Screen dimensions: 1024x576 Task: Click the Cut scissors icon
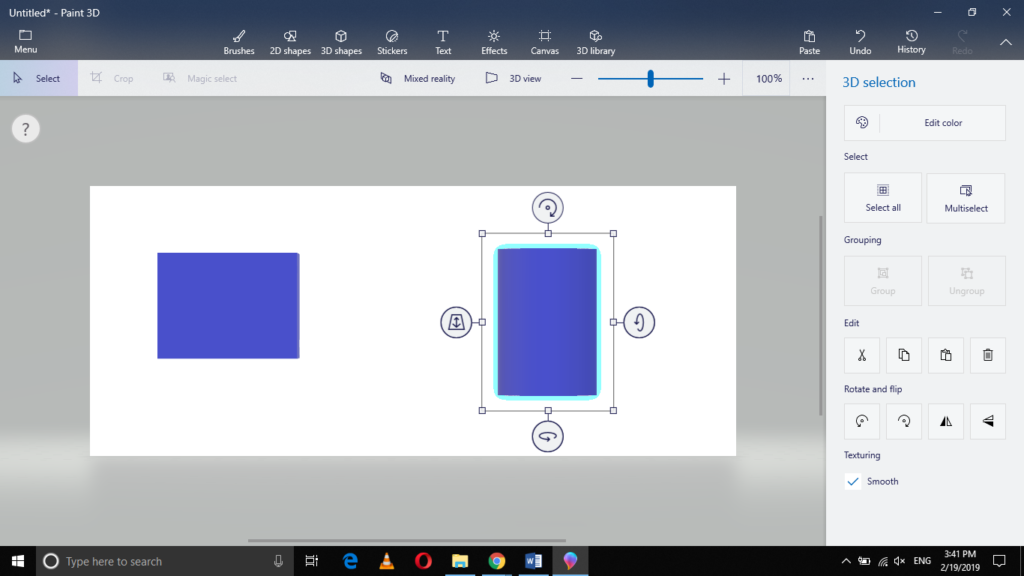tap(861, 355)
